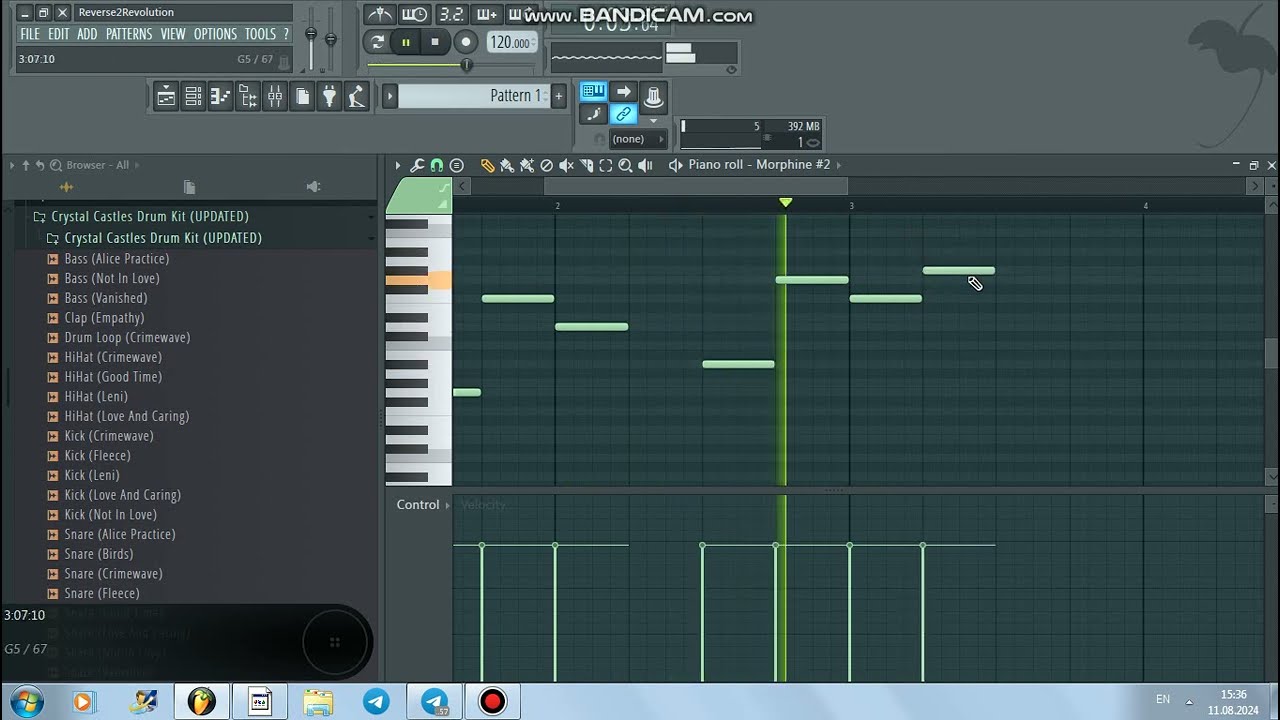This screenshot has width=1280, height=720.
Task: Open the Playlist view icon
Action: 166,97
